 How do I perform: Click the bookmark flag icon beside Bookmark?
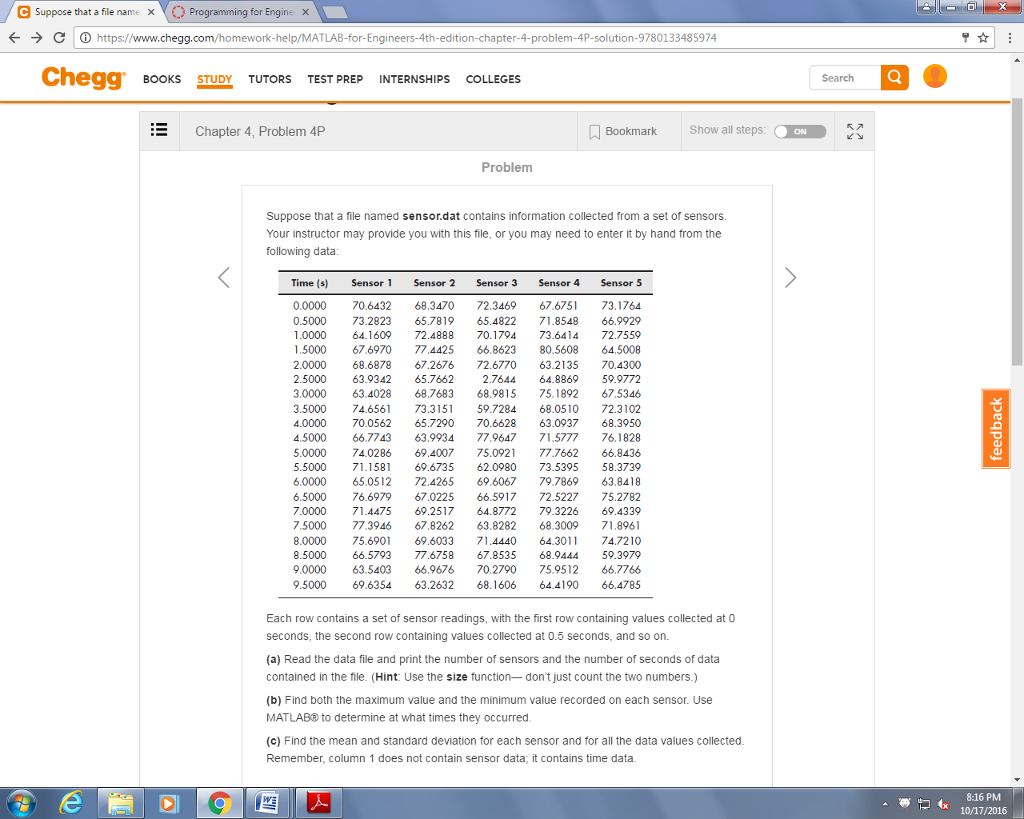tap(594, 130)
